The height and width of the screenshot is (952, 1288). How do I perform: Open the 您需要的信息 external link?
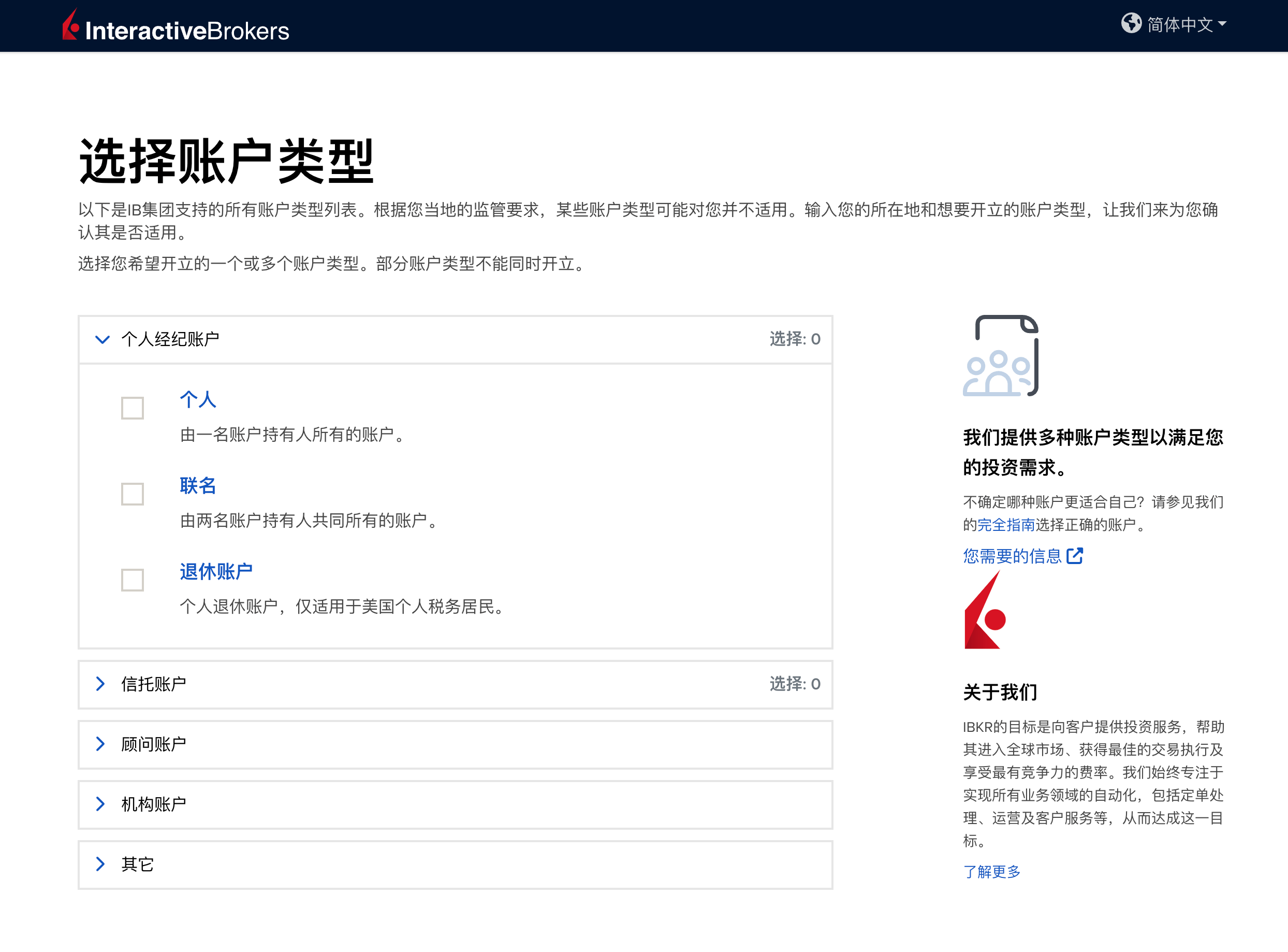click(x=1012, y=556)
